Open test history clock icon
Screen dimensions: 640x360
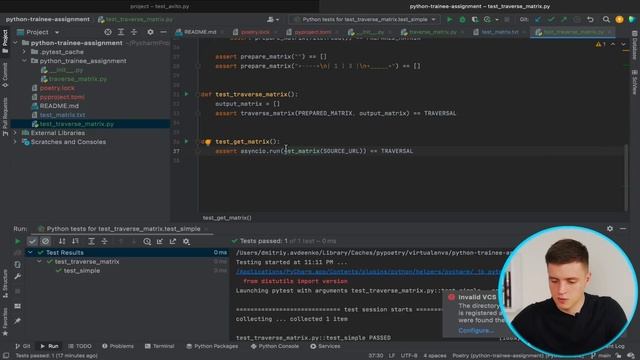pyautogui.click(x=147, y=241)
